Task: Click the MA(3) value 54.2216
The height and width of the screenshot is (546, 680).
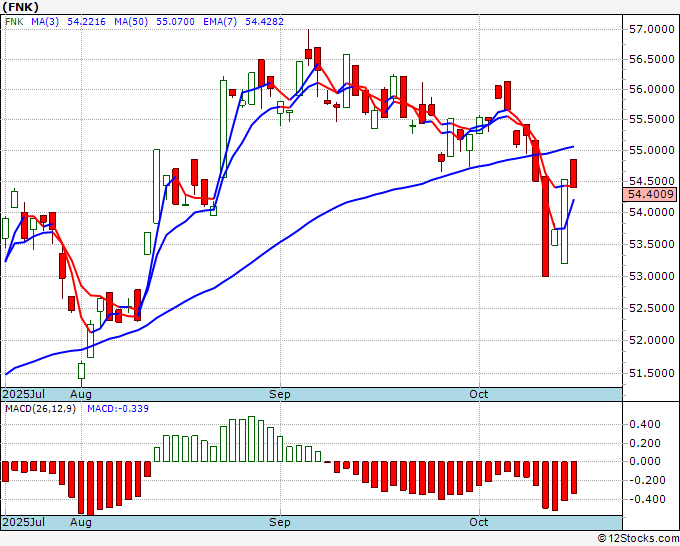Action: click(x=86, y=21)
